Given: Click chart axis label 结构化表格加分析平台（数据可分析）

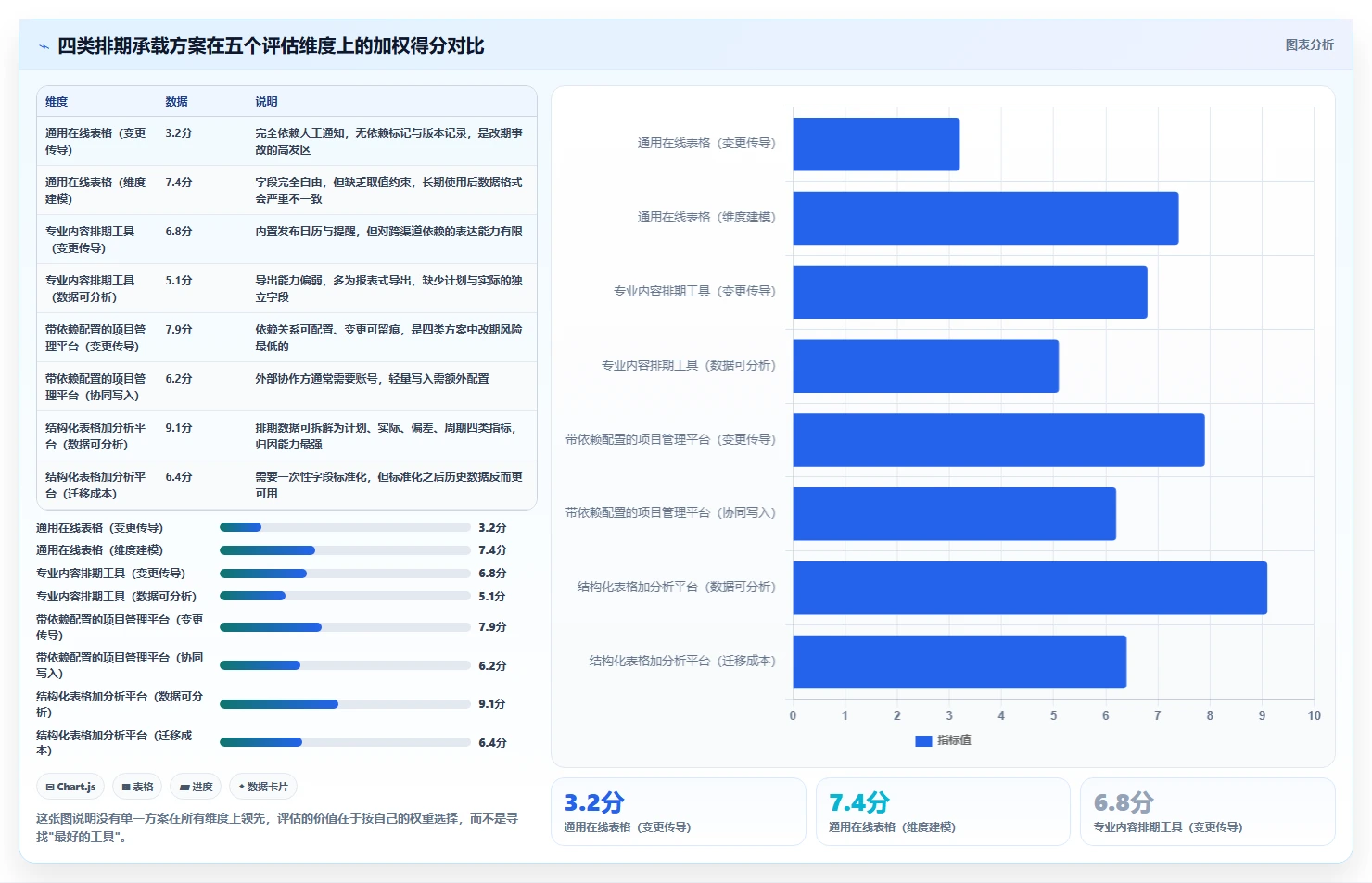Looking at the screenshot, I should click(677, 587).
